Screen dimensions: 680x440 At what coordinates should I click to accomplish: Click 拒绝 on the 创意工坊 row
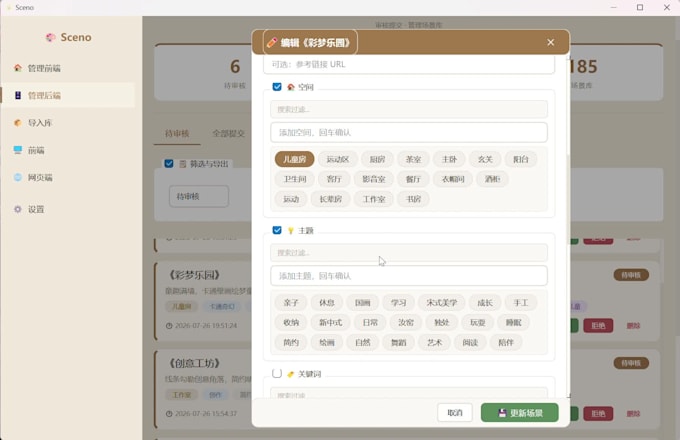[x=598, y=414]
